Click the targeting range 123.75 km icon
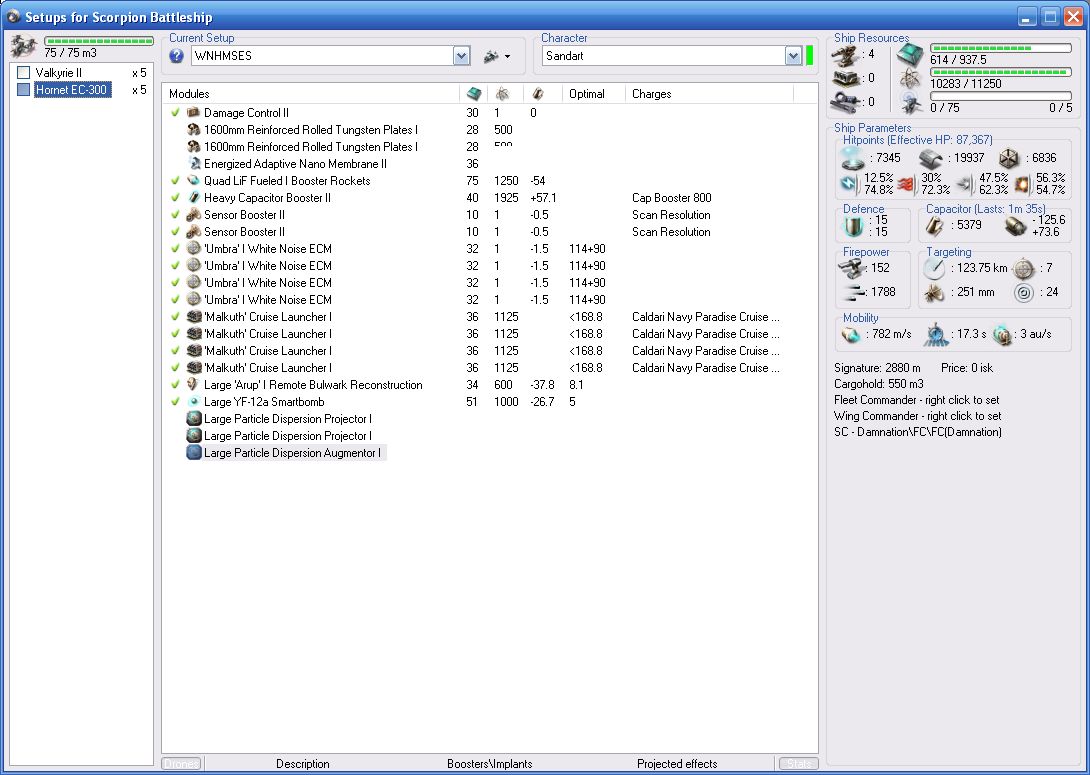Image resolution: width=1090 pixels, height=775 pixels. click(934, 269)
